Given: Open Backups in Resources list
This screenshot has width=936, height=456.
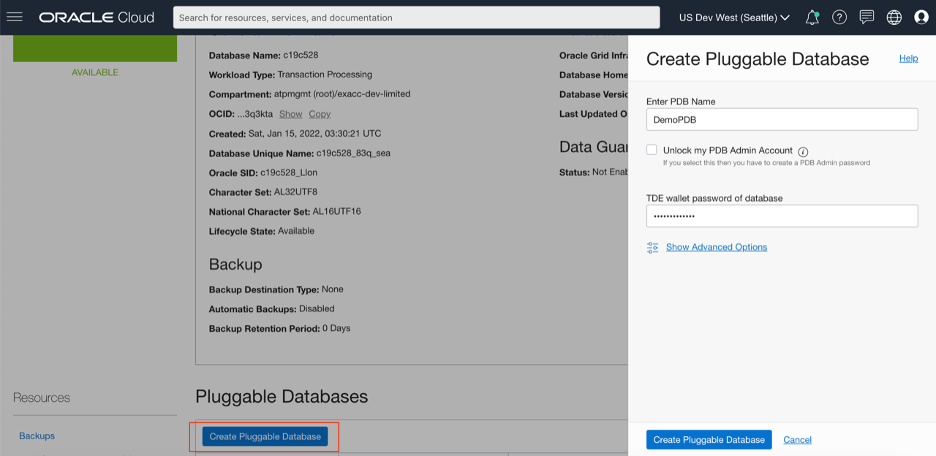Looking at the screenshot, I should click(37, 436).
